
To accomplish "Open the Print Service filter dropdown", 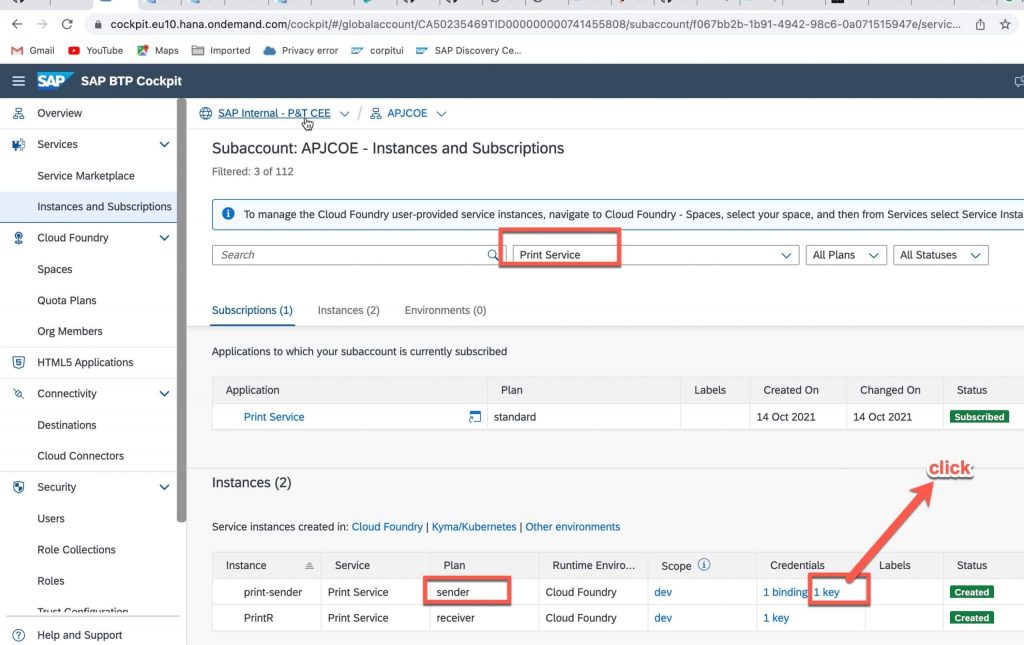I will pos(786,255).
